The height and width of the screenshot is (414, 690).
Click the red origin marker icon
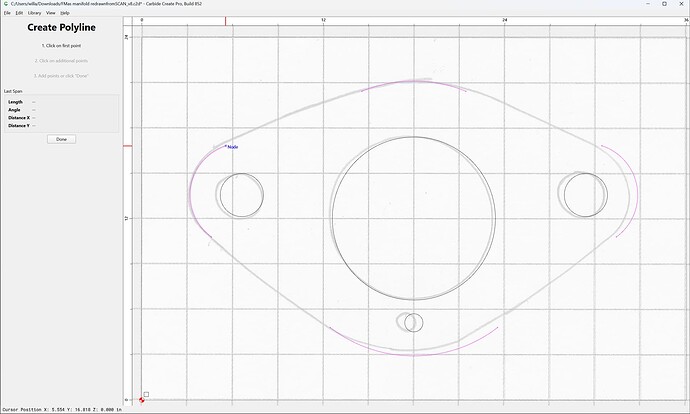coord(142,400)
